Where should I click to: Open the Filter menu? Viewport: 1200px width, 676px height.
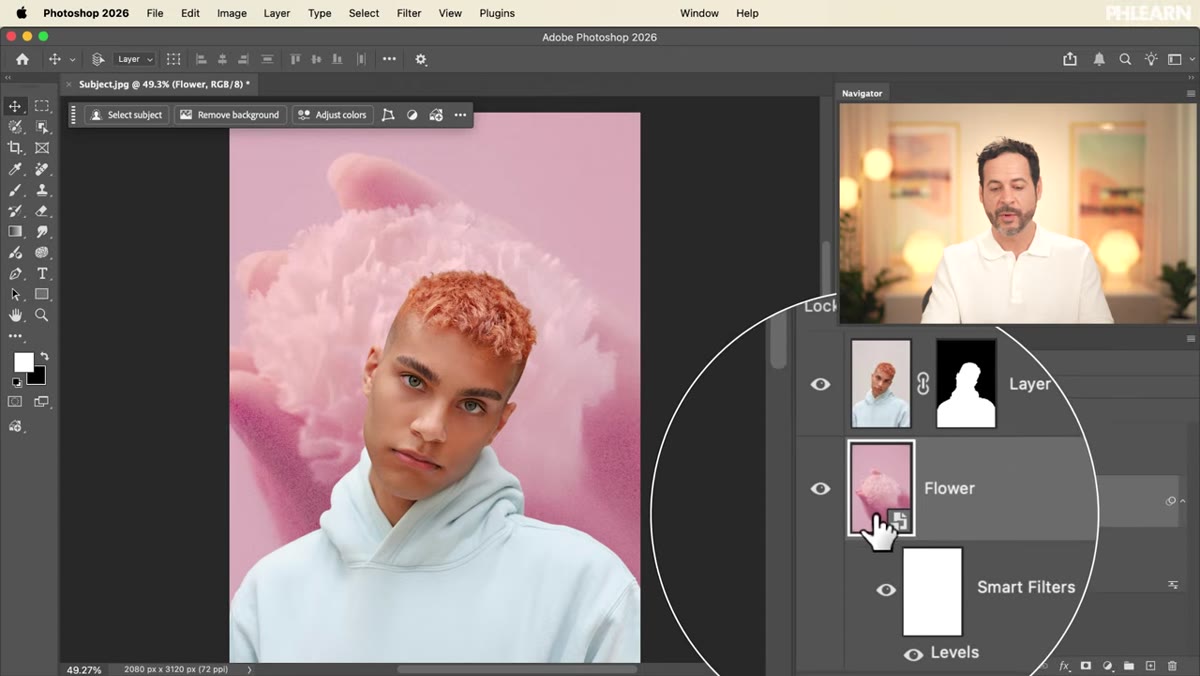pyautogui.click(x=409, y=13)
